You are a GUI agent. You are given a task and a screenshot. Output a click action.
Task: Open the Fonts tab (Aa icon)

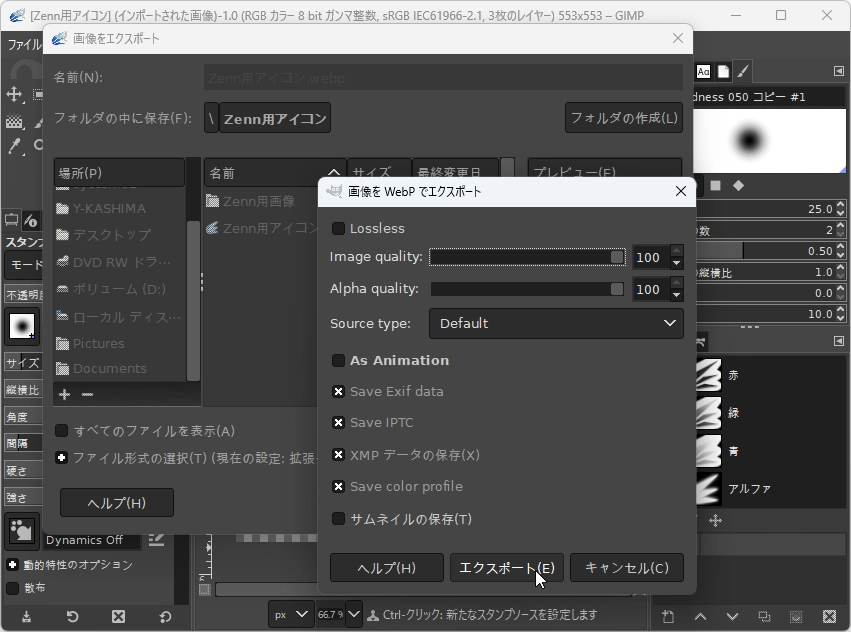coord(703,71)
